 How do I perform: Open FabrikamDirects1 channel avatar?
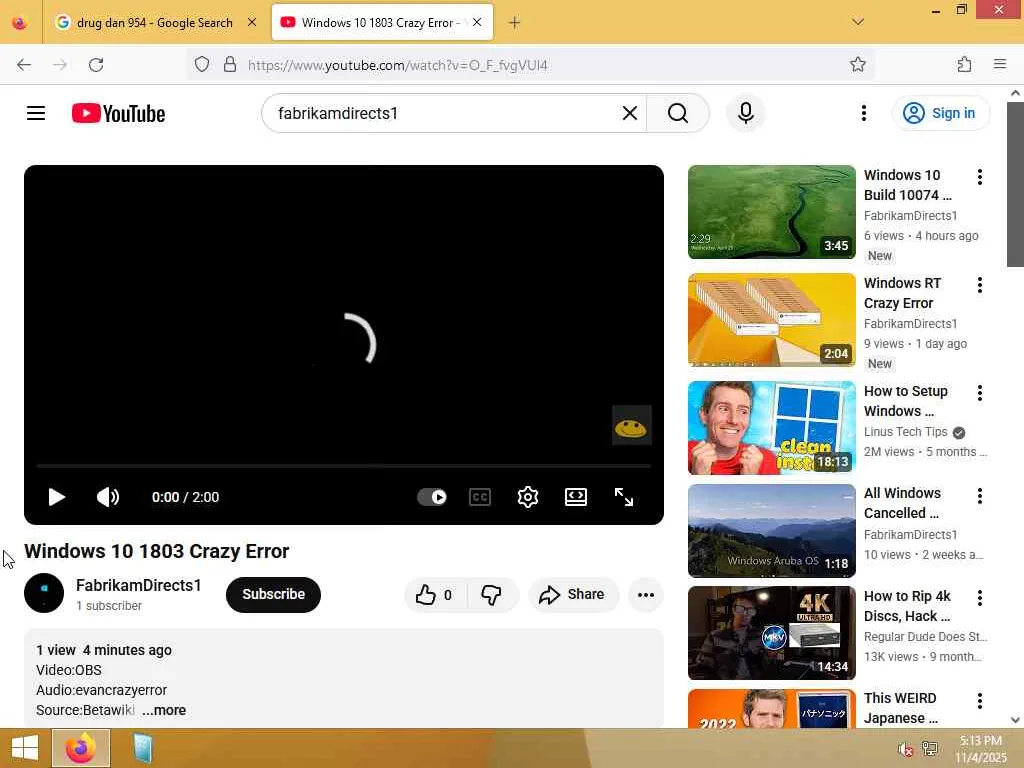44,593
